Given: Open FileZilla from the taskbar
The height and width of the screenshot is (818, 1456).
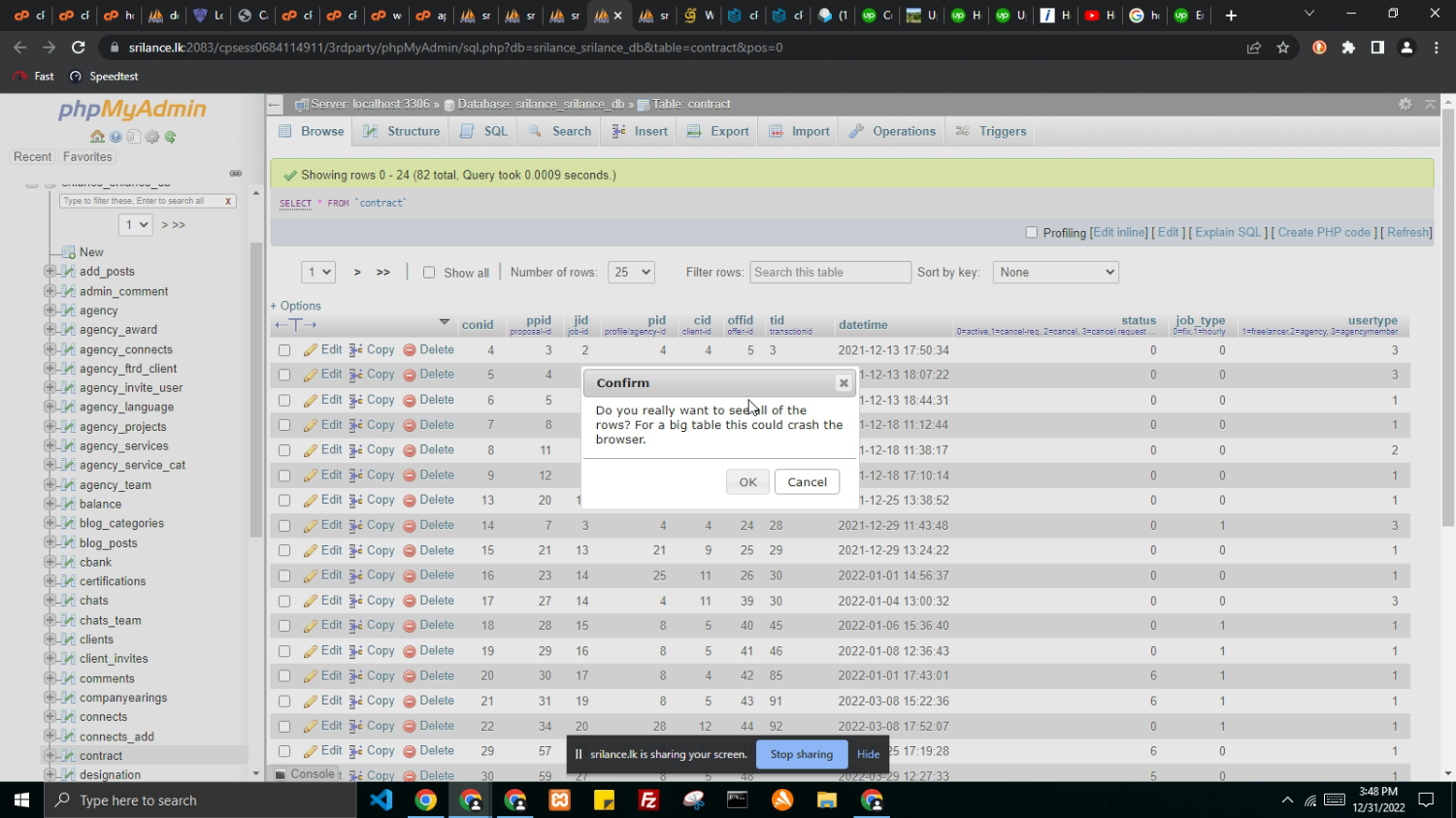Looking at the screenshot, I should 648,801.
